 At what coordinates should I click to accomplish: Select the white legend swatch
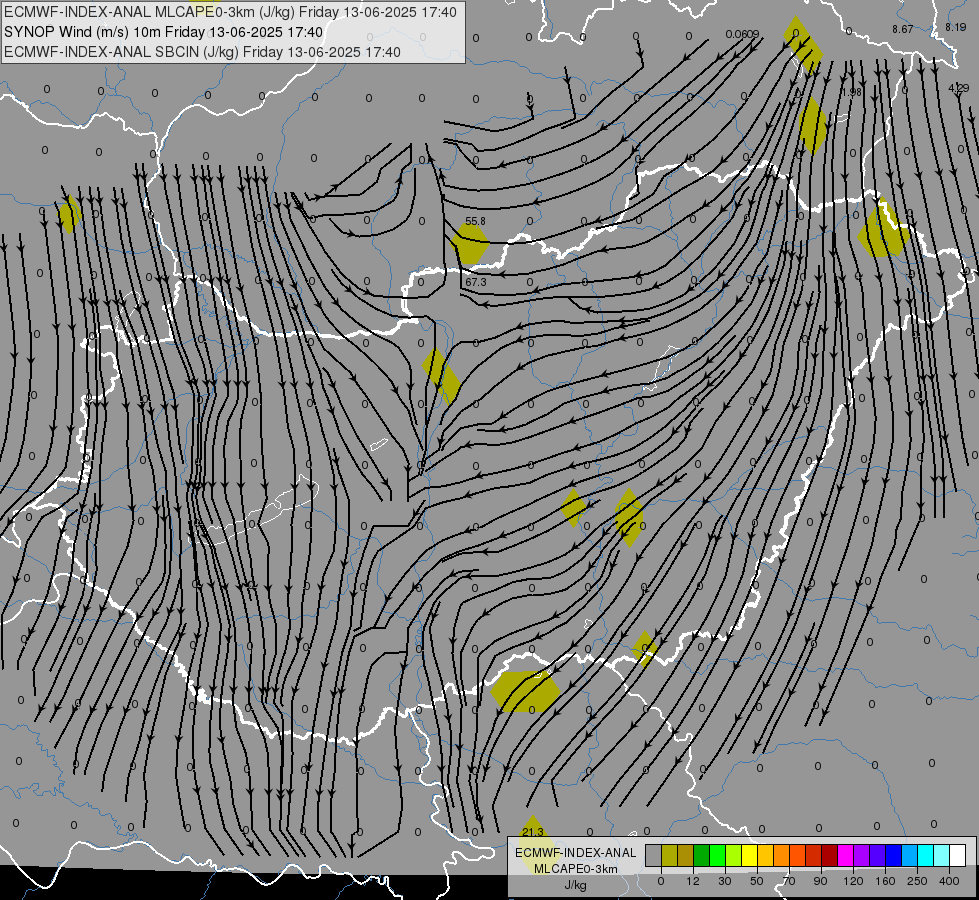tap(958, 855)
